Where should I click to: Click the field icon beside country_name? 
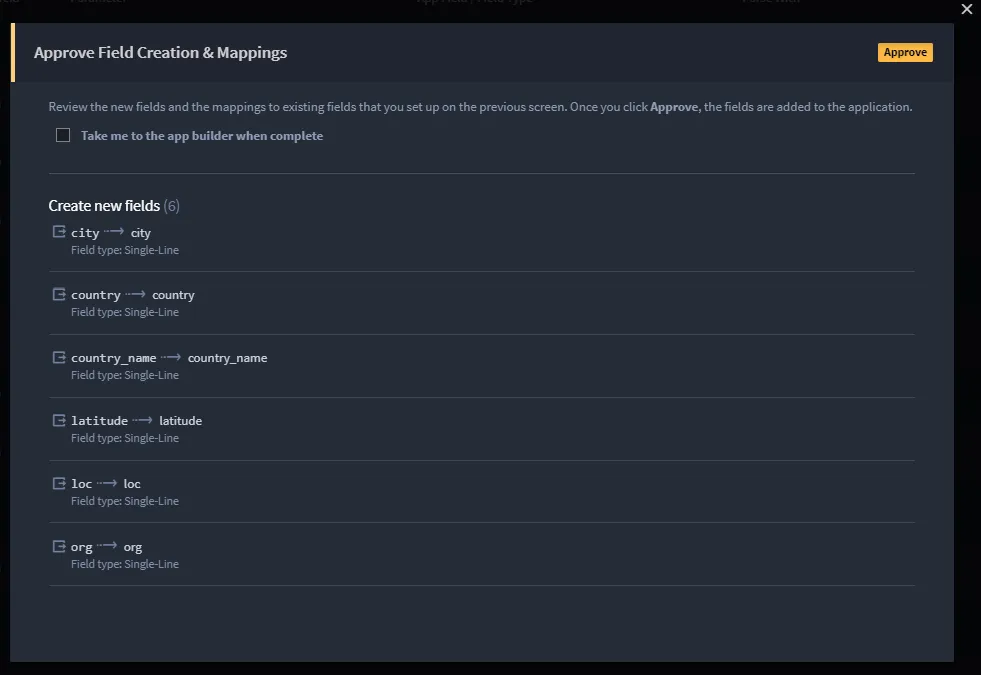click(59, 357)
